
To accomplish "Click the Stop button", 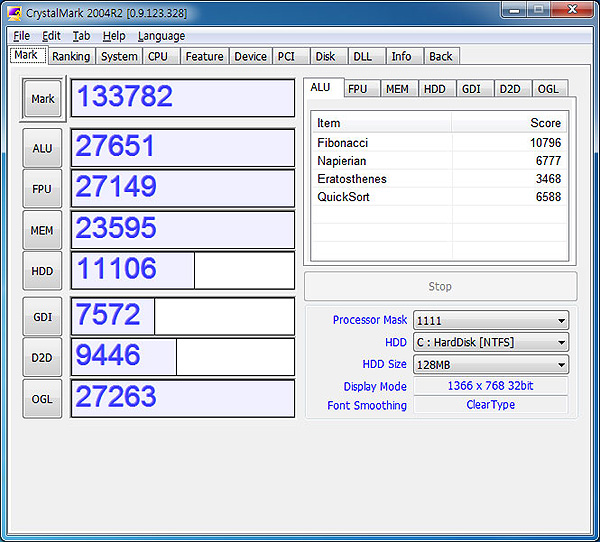I will (x=440, y=286).
